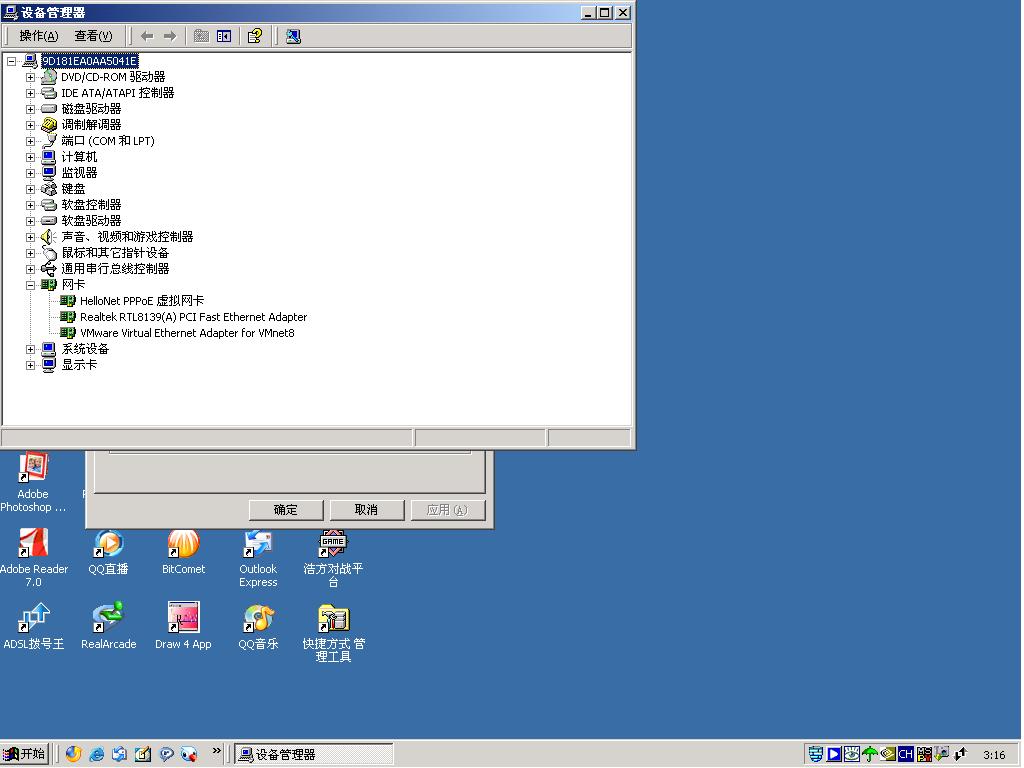Select the 软盘驱动器 category

click(x=91, y=221)
